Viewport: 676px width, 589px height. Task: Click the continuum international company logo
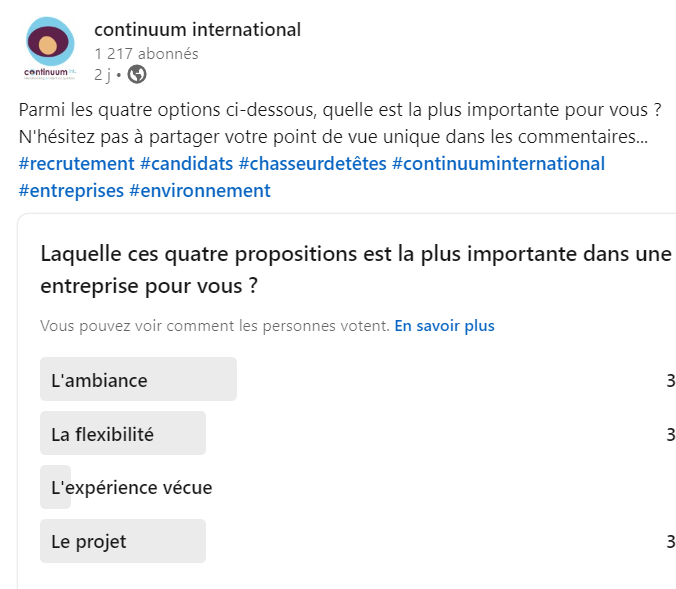point(49,49)
